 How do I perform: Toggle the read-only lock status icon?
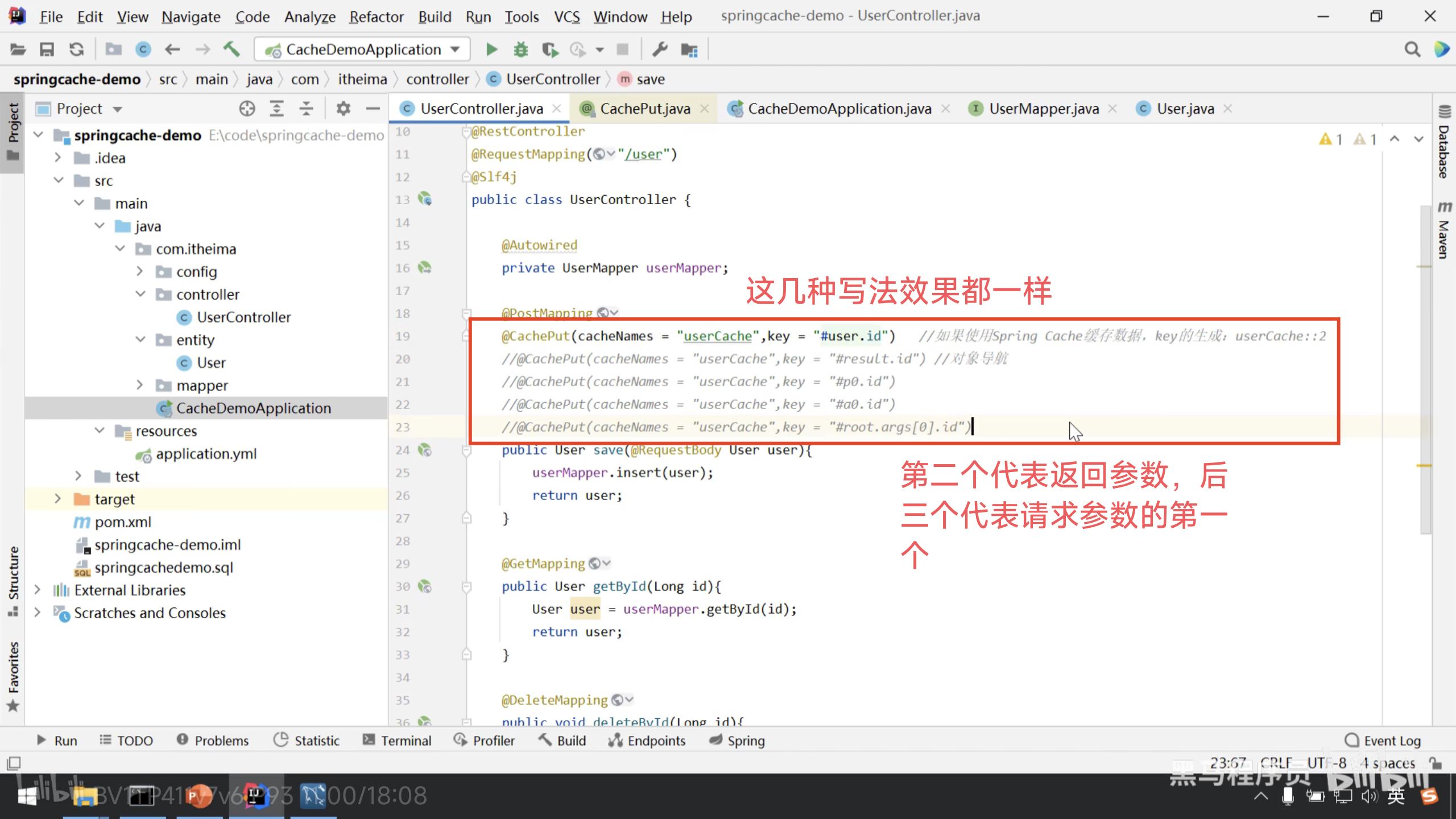[x=1436, y=763]
